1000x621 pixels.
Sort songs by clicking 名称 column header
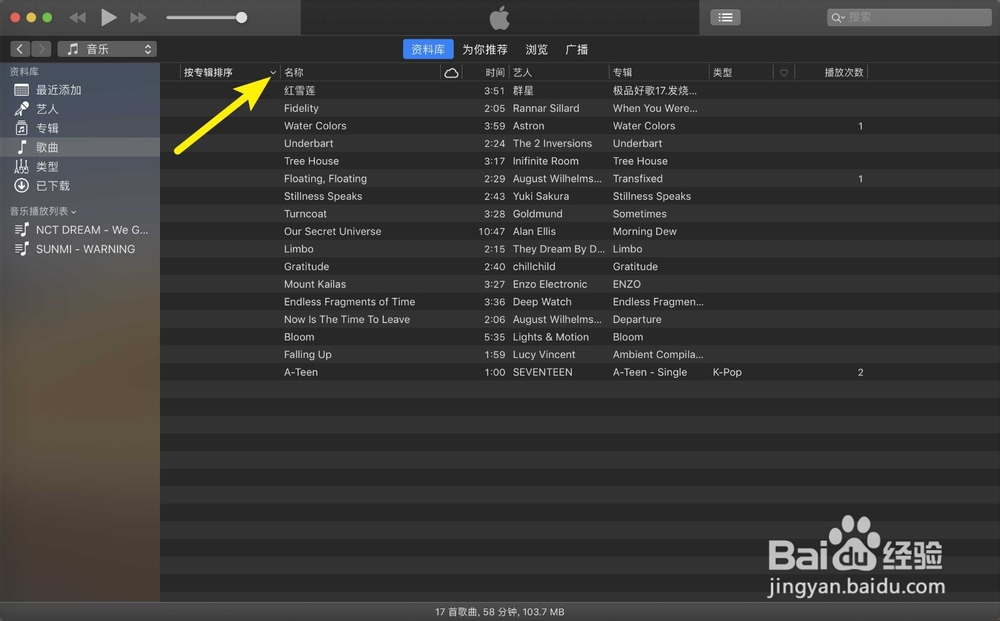click(293, 72)
